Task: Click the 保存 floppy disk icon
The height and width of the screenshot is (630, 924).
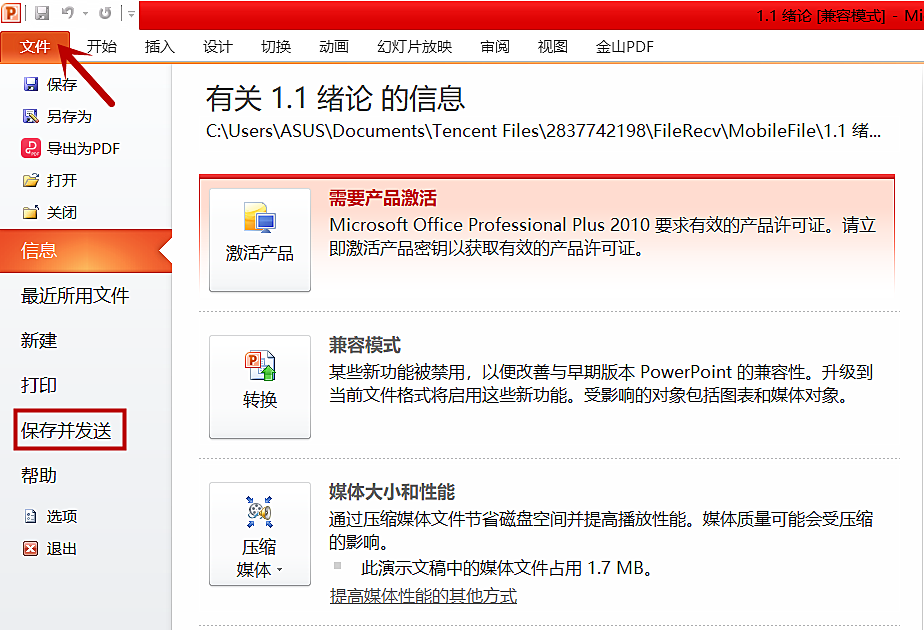Action: (x=31, y=84)
